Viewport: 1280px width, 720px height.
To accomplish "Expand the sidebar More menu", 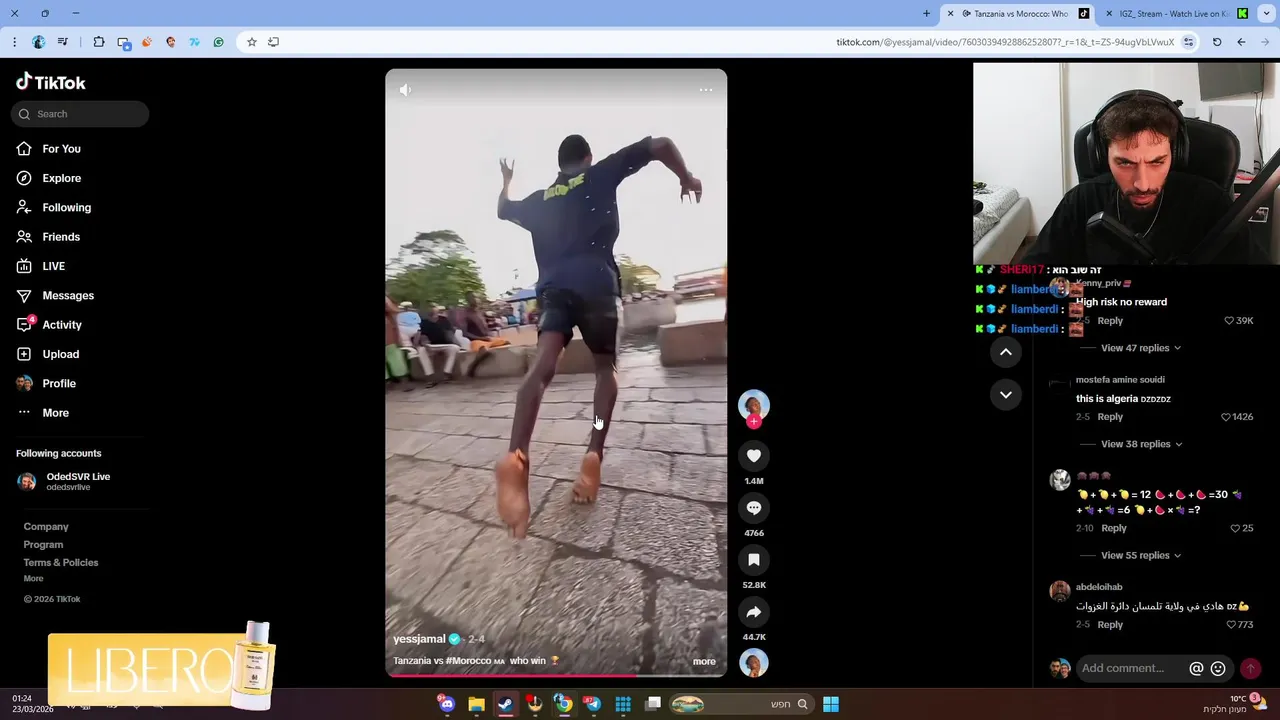I will pos(55,413).
